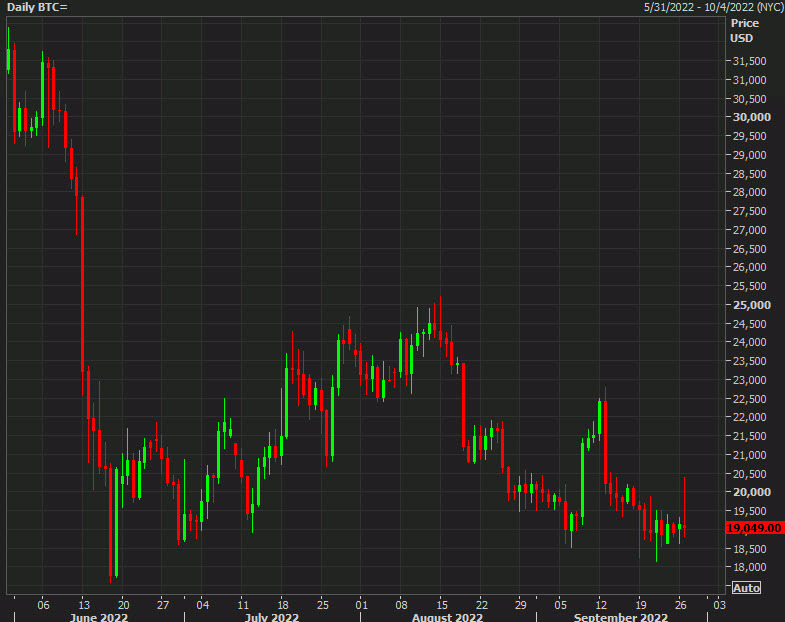The image size is (785, 622).
Task: Click the Auto scale button
Action: tap(746, 587)
